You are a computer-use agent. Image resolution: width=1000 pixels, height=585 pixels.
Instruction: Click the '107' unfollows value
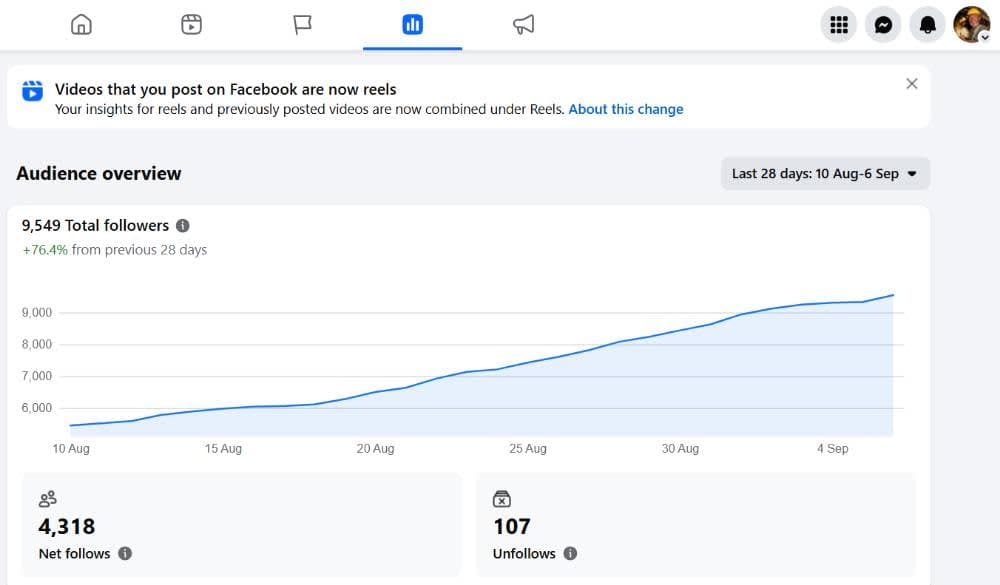[511, 526]
